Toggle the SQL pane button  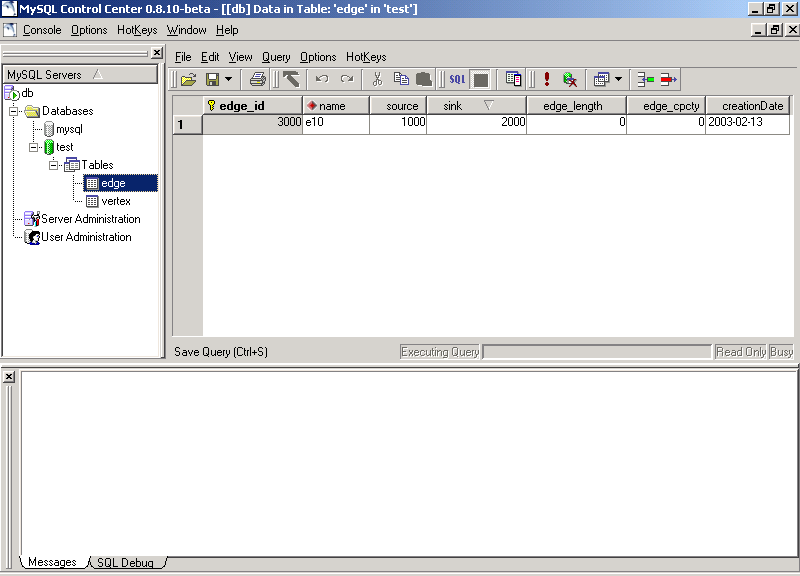(457, 80)
